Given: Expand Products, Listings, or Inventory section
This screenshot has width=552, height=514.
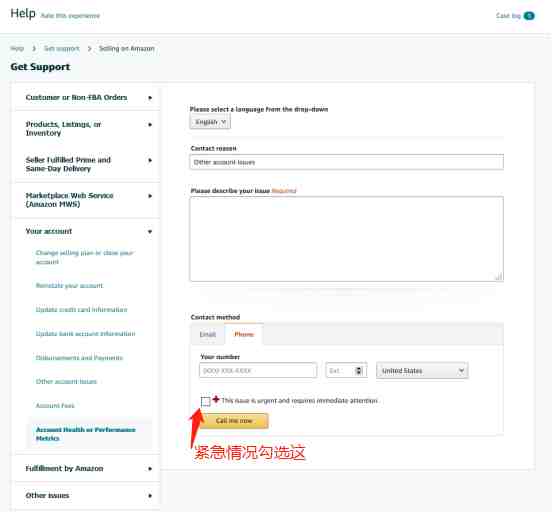Looking at the screenshot, I should pyautogui.click(x=87, y=129).
